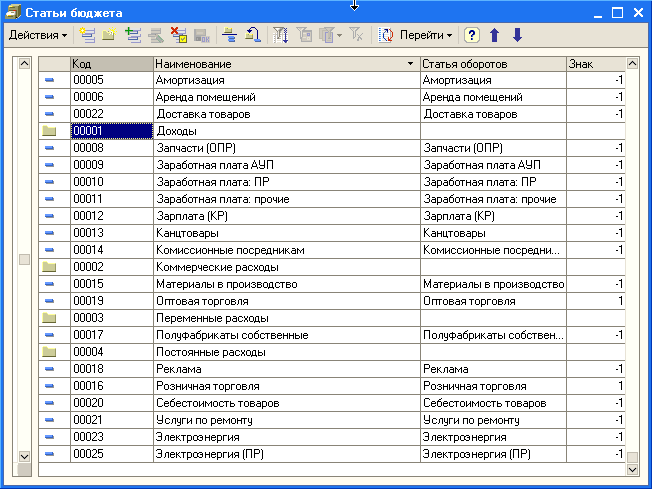Click the Add new item icon
The height and width of the screenshot is (489, 652).
88,35
